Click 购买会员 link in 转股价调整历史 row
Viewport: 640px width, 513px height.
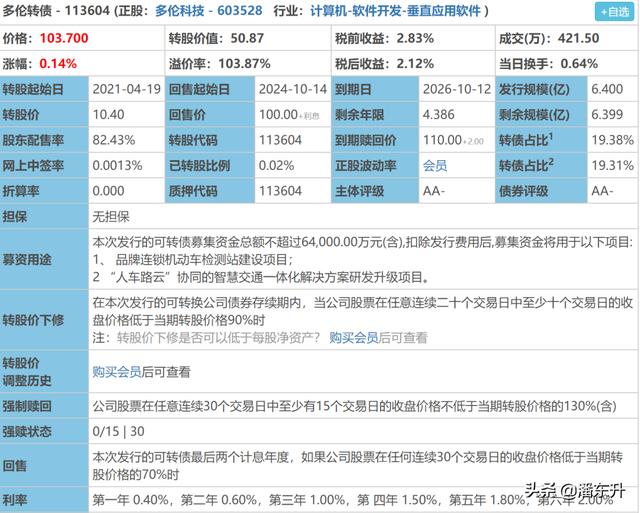[117, 372]
